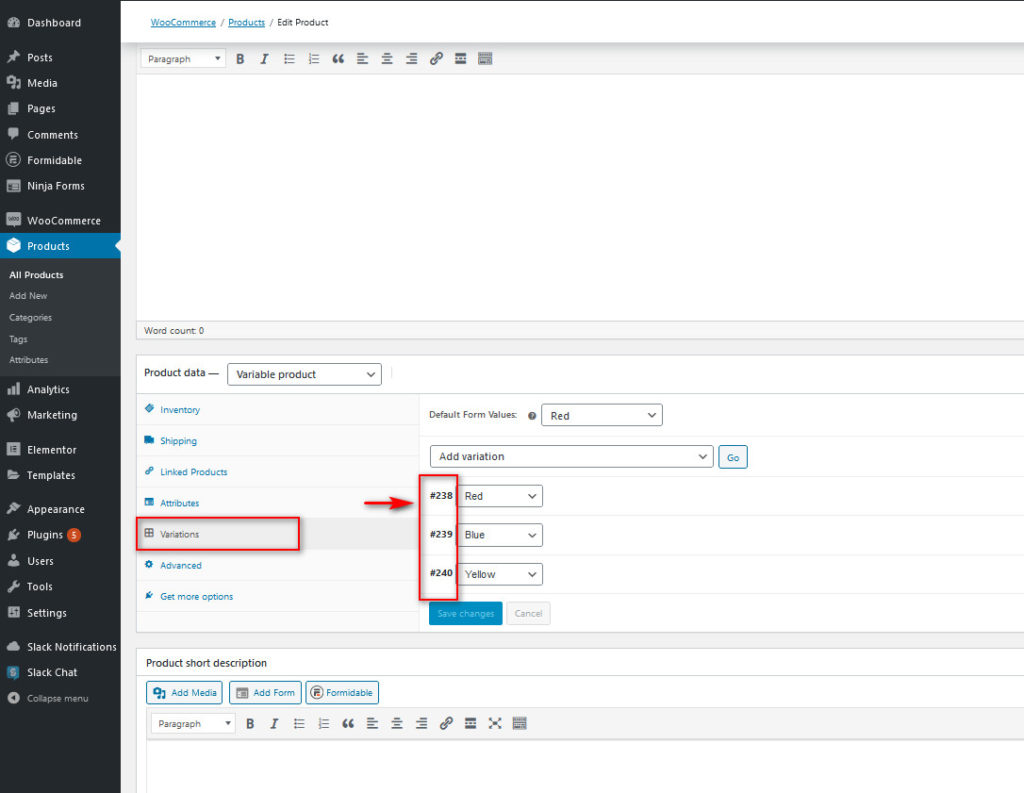Open the Inventory product data tab
Viewport: 1024px width, 793px height.
tap(278, 410)
